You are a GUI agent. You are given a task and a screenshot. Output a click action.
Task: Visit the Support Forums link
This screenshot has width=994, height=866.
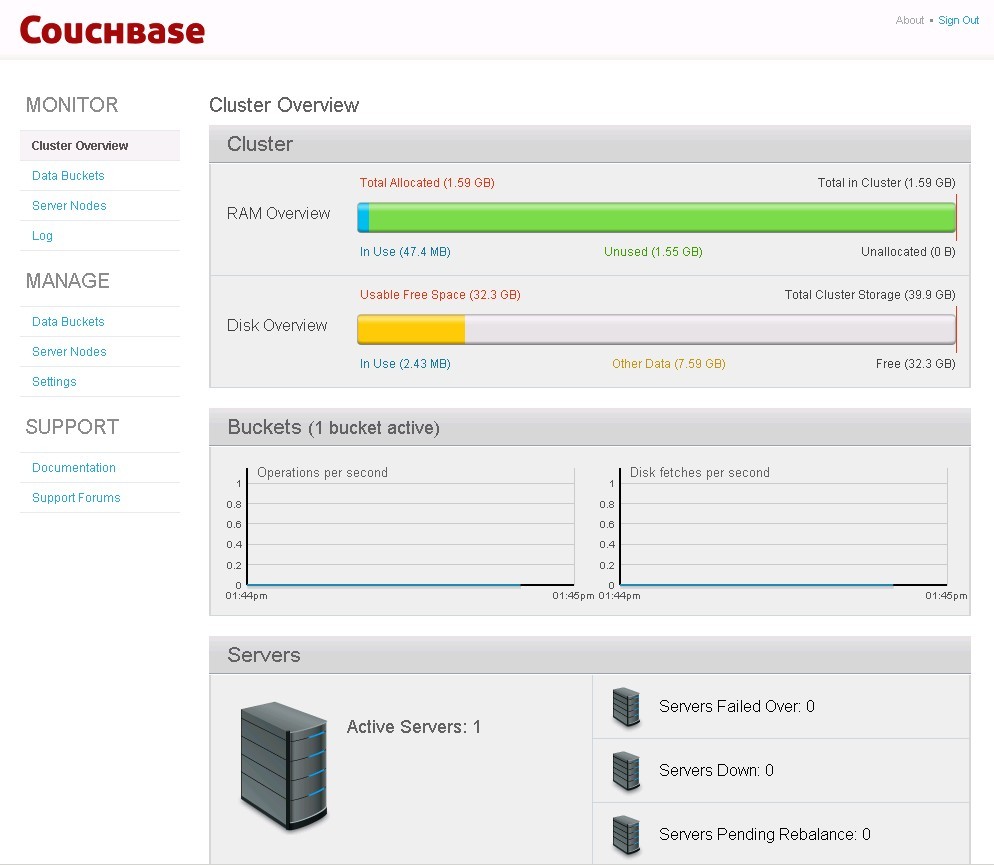(76, 498)
